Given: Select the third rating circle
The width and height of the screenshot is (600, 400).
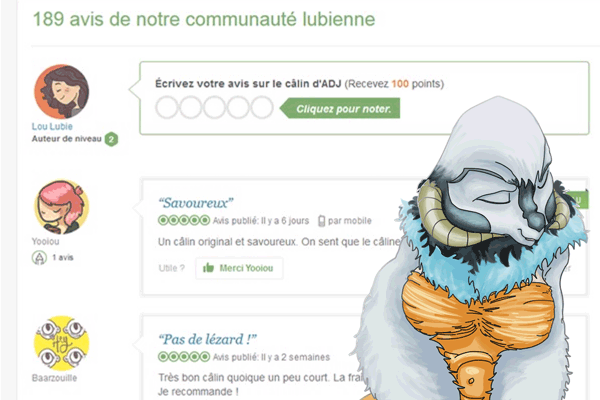Looking at the screenshot, I should (x=214, y=108).
